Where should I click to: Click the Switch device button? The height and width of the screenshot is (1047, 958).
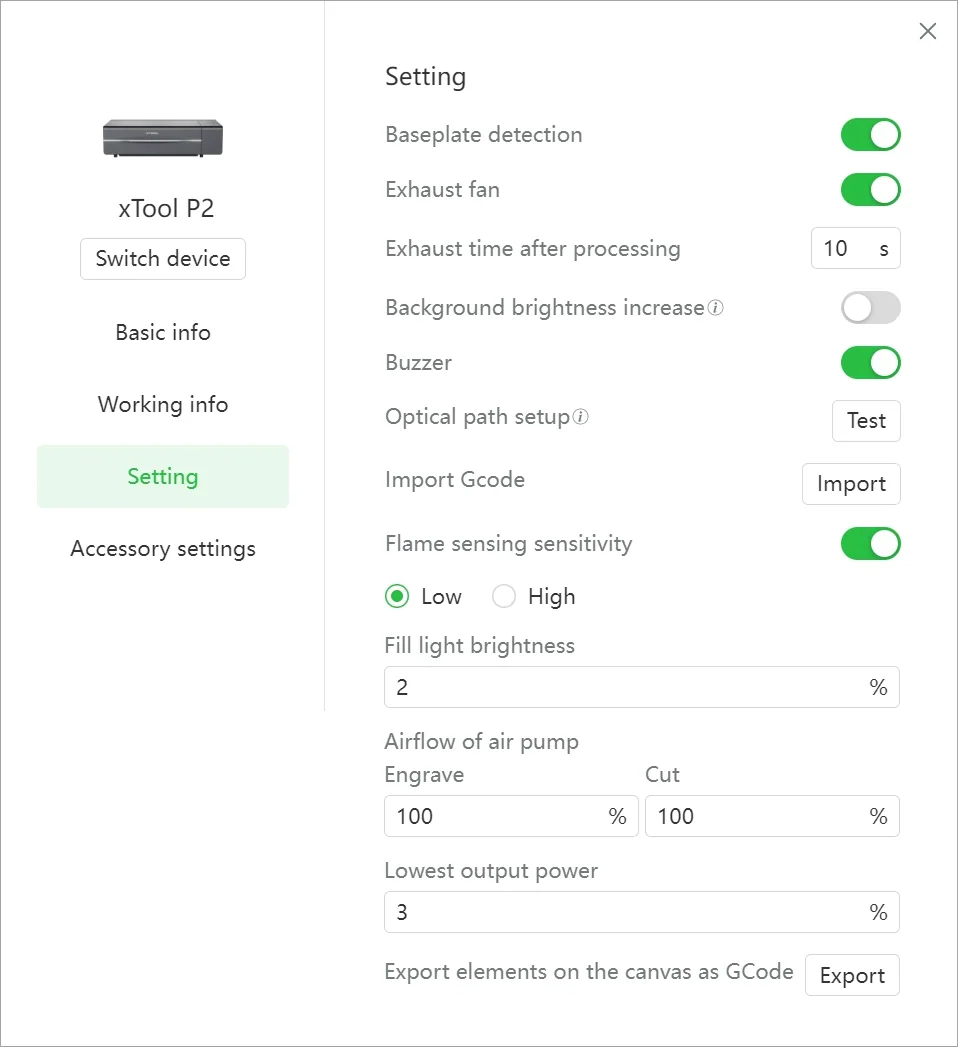point(163,258)
